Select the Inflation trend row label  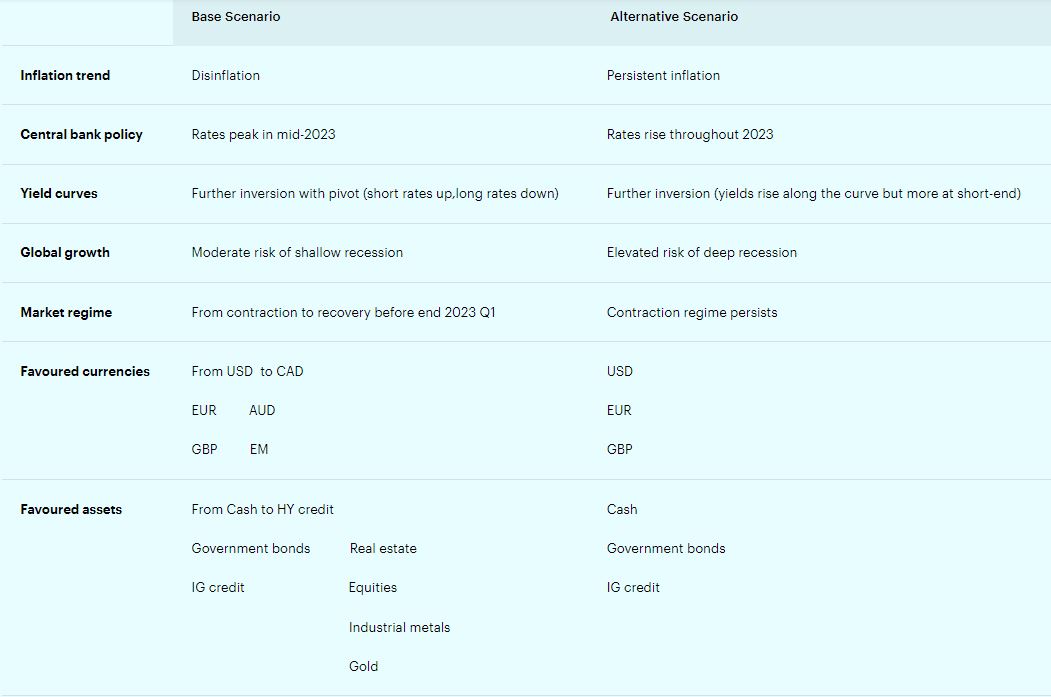[x=65, y=75]
